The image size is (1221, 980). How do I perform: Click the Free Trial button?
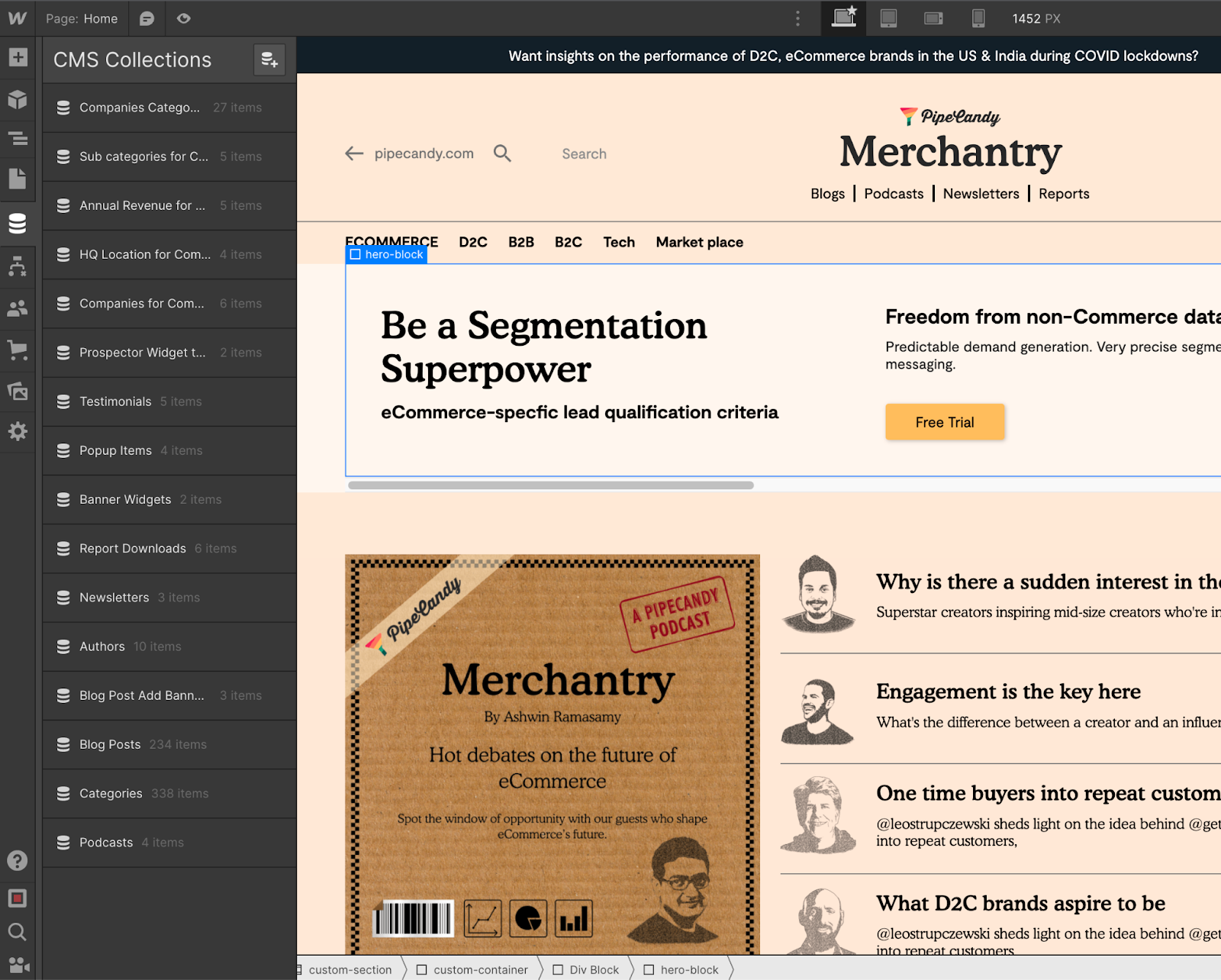(945, 422)
